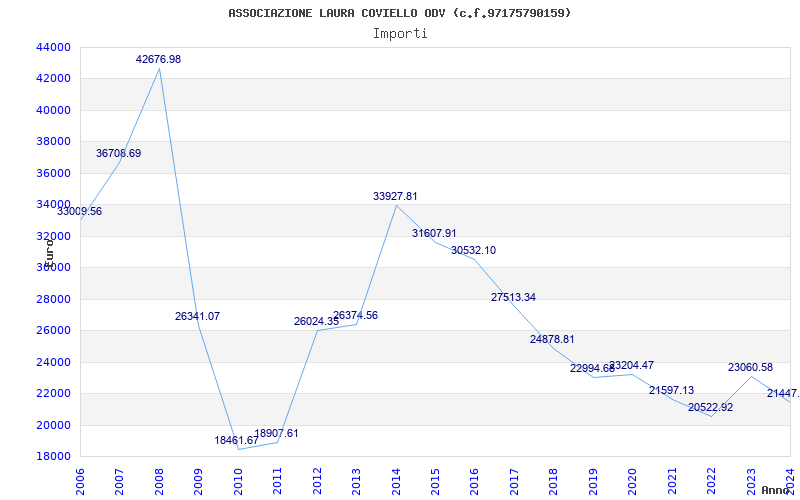The width and height of the screenshot is (800, 500).
Task: Click the x-axis year 2009
Action: (x=198, y=482)
